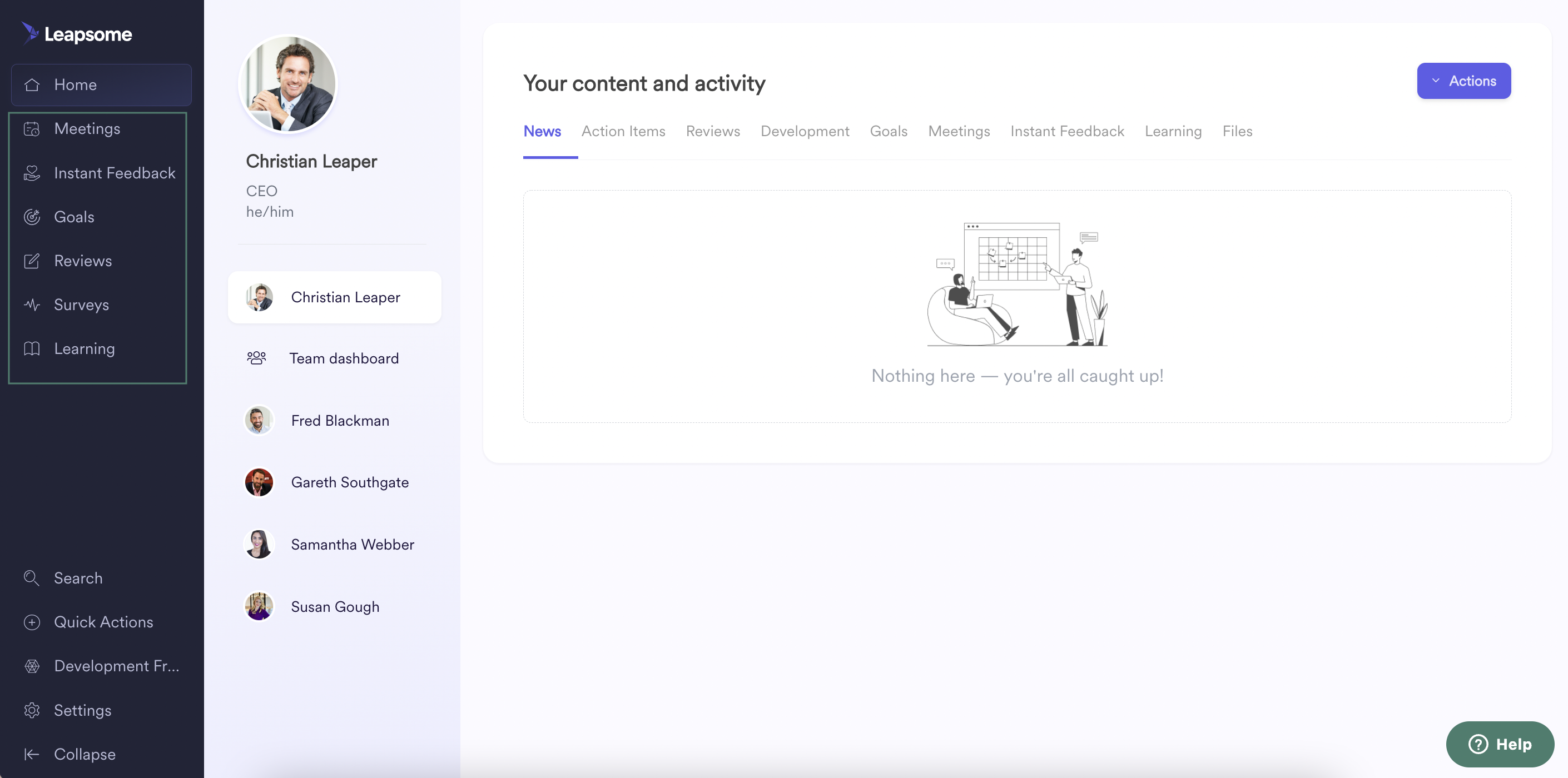
Task: Click the he/him pronouns text
Action: click(x=270, y=212)
